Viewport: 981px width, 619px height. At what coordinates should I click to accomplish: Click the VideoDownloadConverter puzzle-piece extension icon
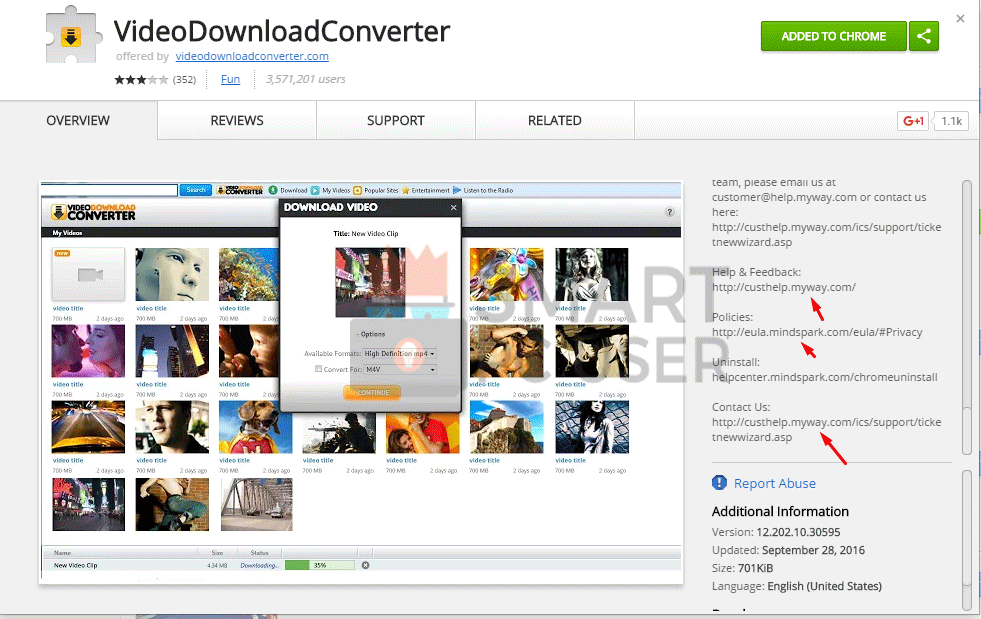73,35
